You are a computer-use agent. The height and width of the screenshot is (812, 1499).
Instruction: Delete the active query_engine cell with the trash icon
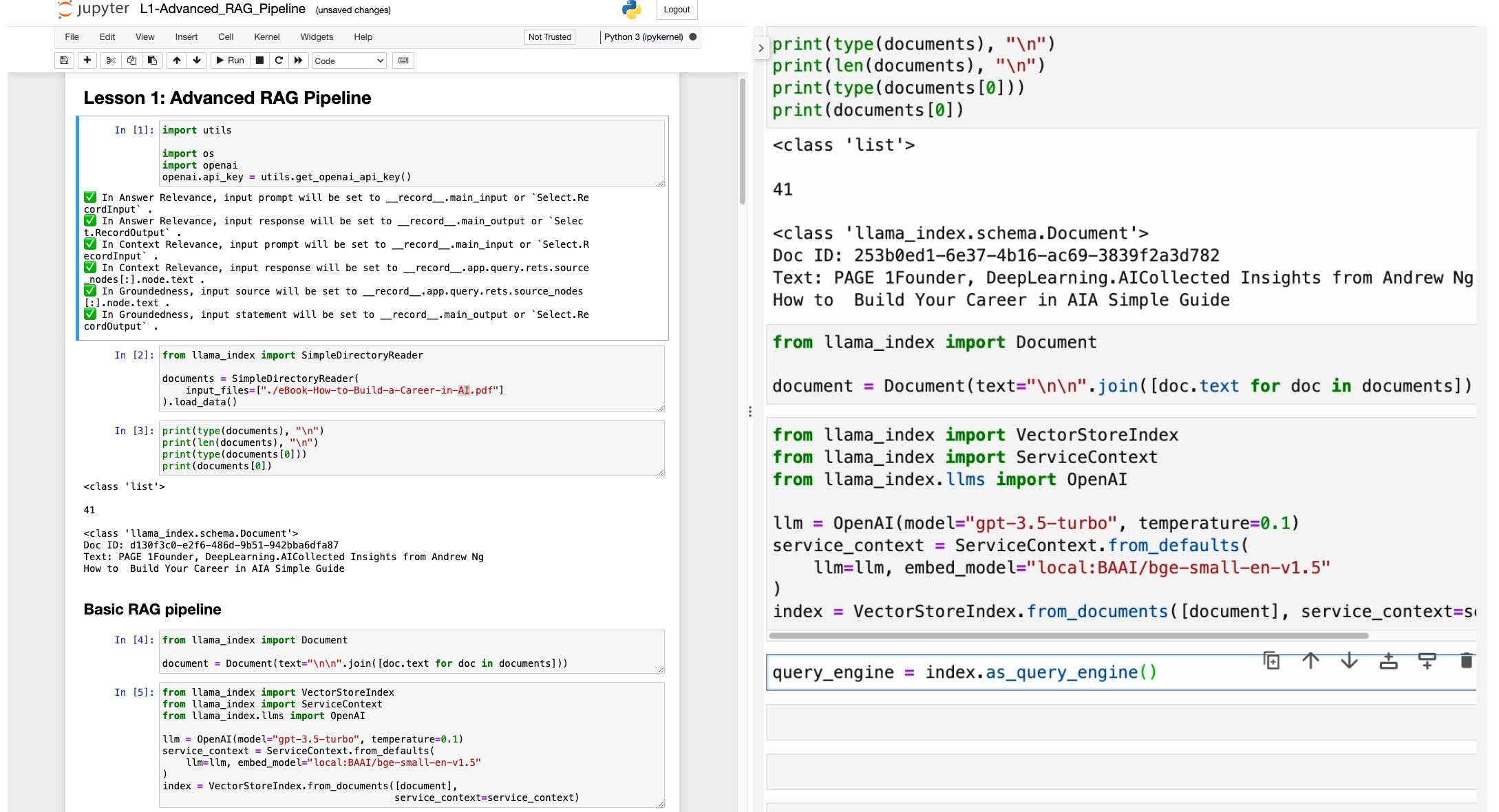click(1466, 661)
